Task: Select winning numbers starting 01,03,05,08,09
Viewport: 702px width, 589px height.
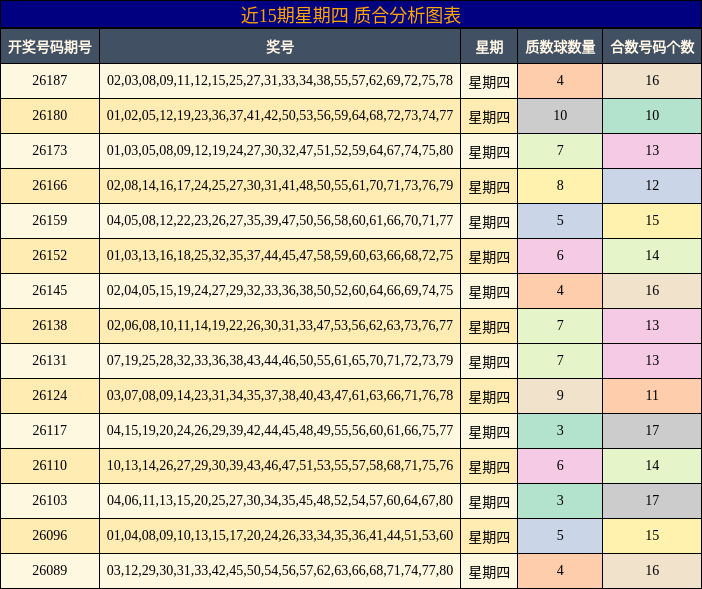Action: point(280,150)
